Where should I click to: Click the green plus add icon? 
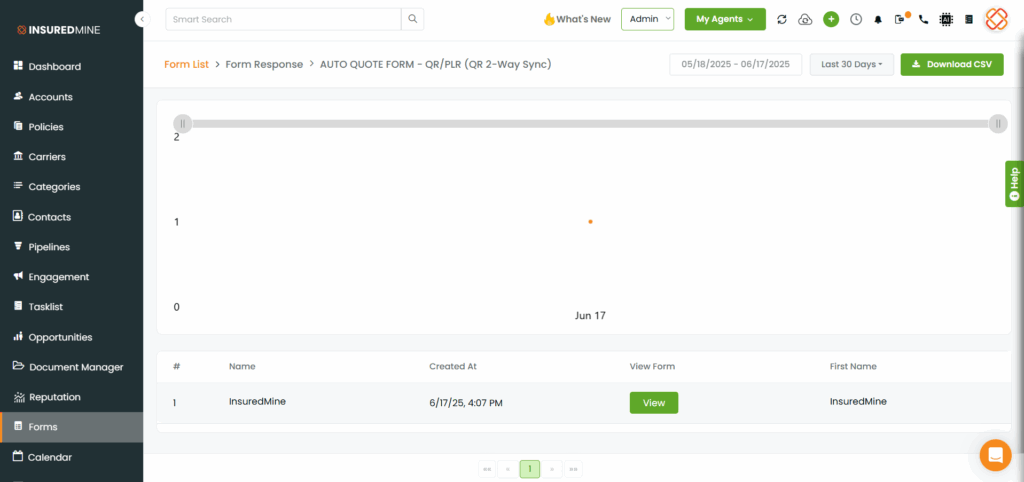point(831,20)
